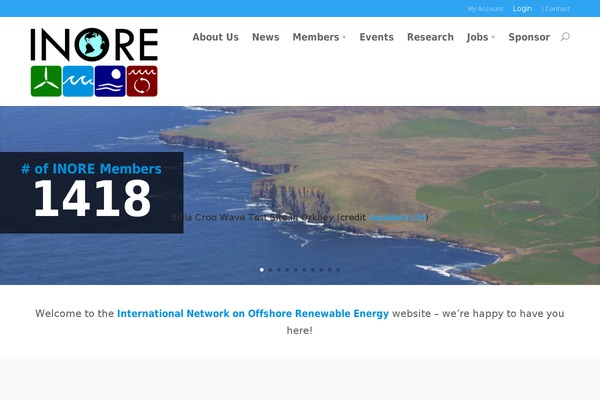Open My Account in top bar
Viewport: 600px width, 400px height.
point(485,8)
